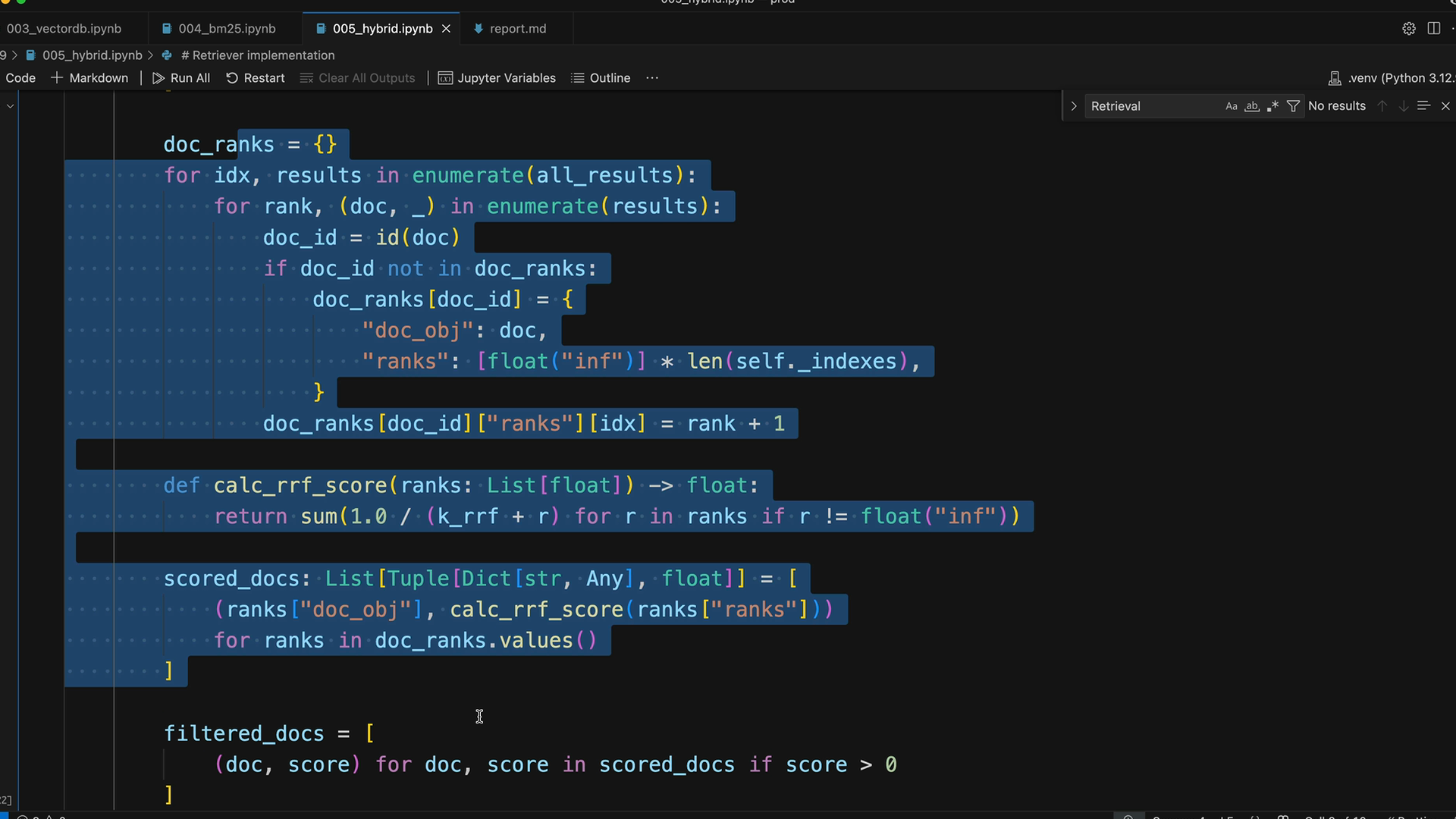Click the Jupyter Variables table icon
1456x819 pixels.
(445, 78)
